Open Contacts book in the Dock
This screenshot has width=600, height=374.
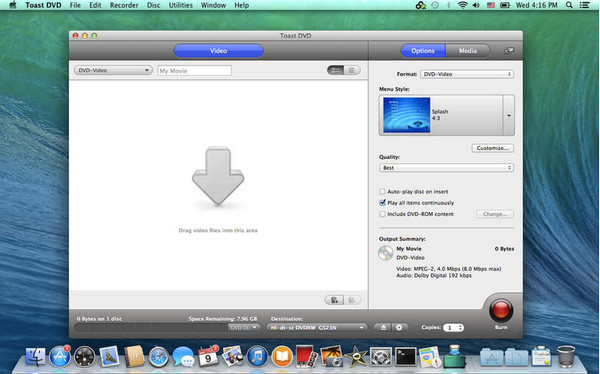click(134, 357)
